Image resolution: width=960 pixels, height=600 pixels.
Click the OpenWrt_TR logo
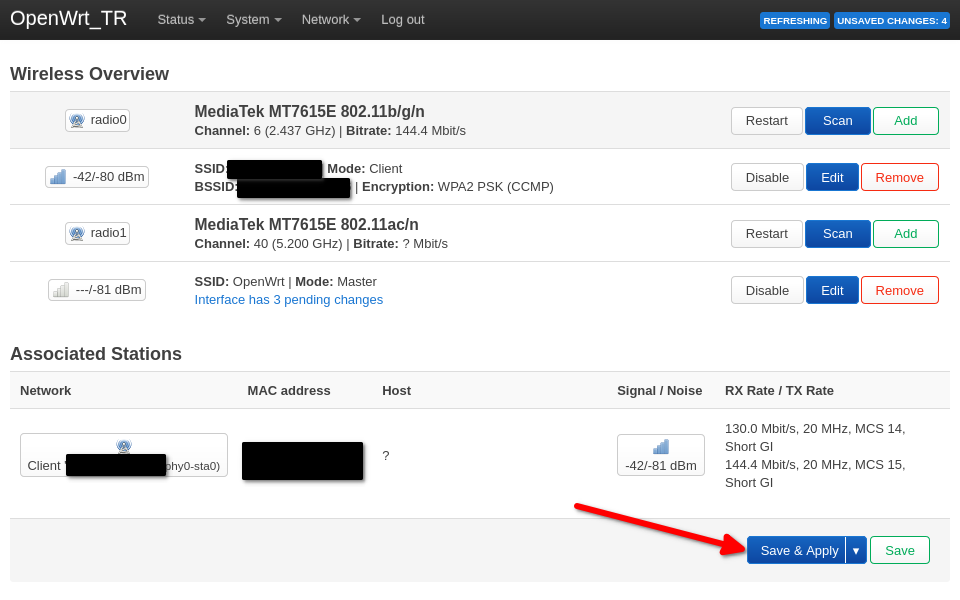point(68,18)
